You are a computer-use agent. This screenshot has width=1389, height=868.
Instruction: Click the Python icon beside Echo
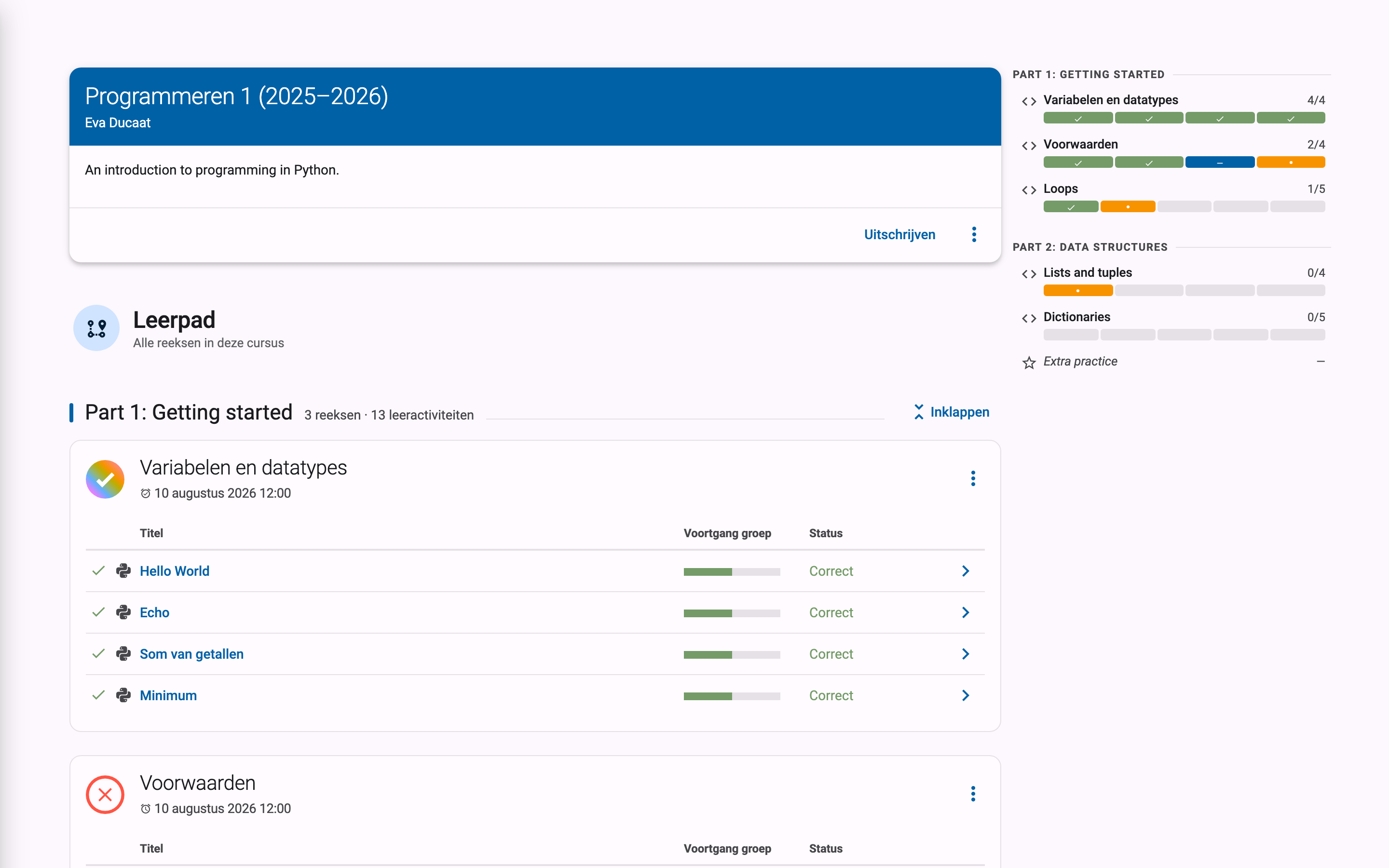pos(123,612)
